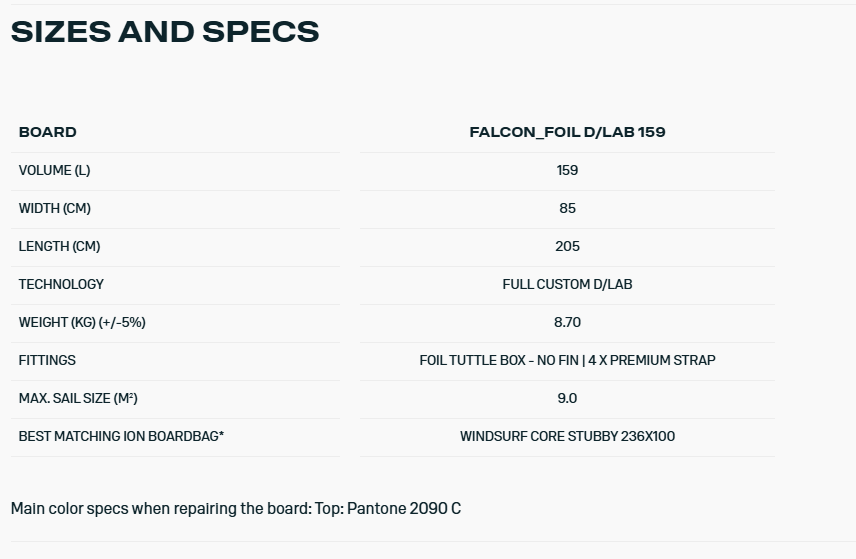This screenshot has height=559, width=856.
Task: Select the max sail size value 9.0
Action: click(x=567, y=398)
